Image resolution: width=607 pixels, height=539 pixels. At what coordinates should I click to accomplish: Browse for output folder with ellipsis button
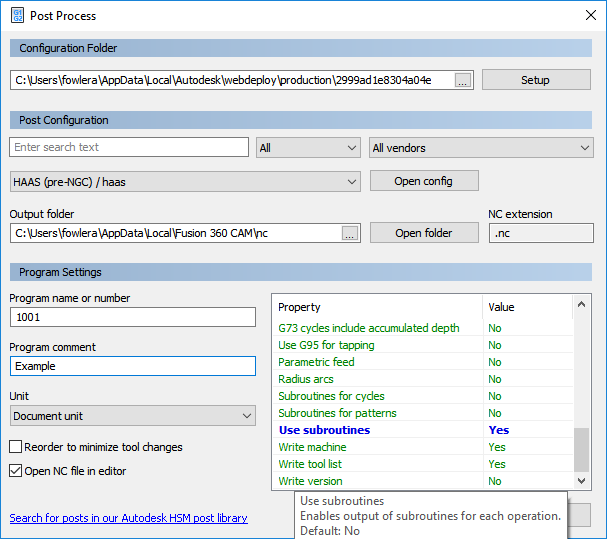[x=349, y=233]
